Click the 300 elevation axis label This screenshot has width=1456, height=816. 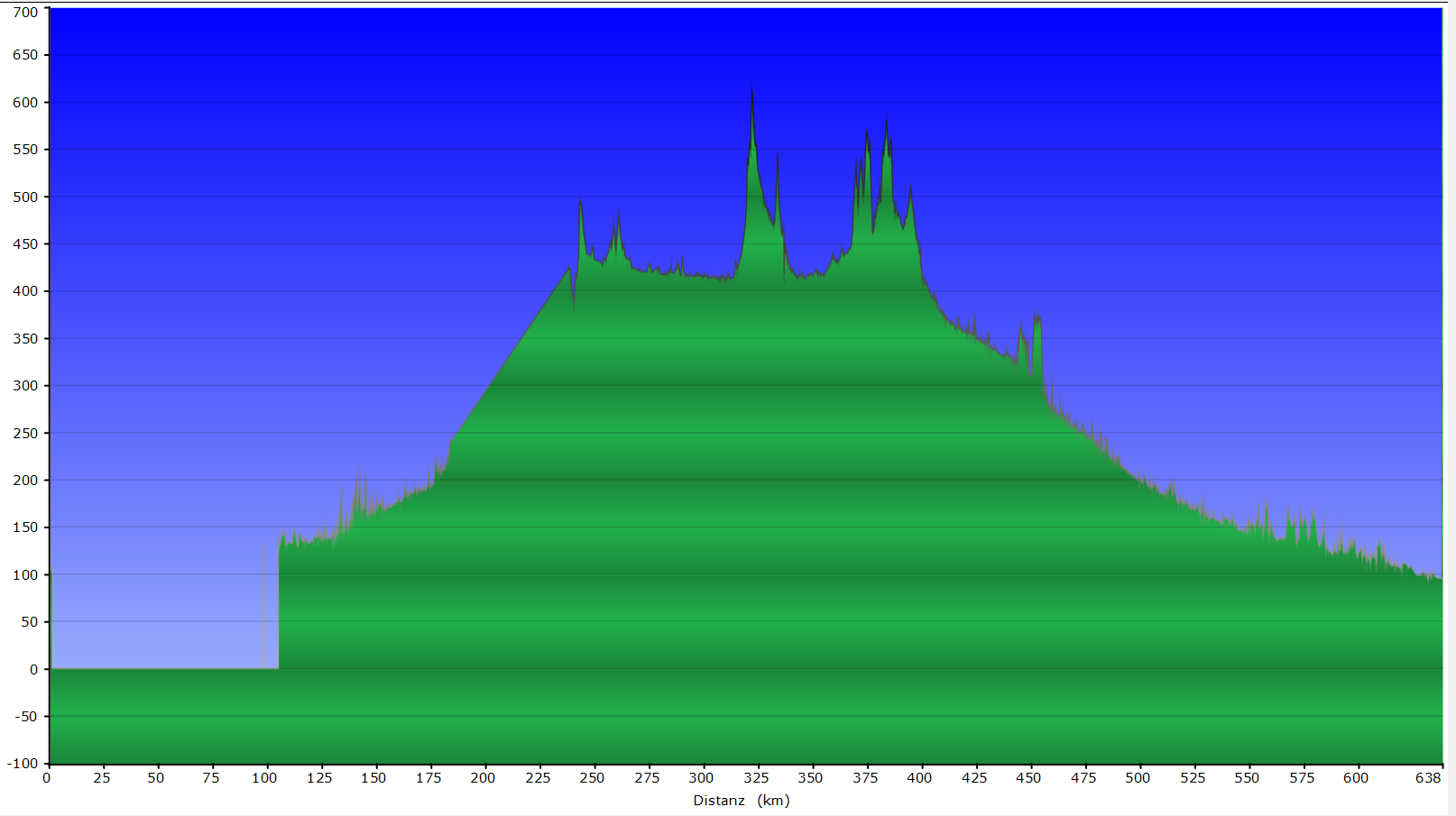point(25,386)
